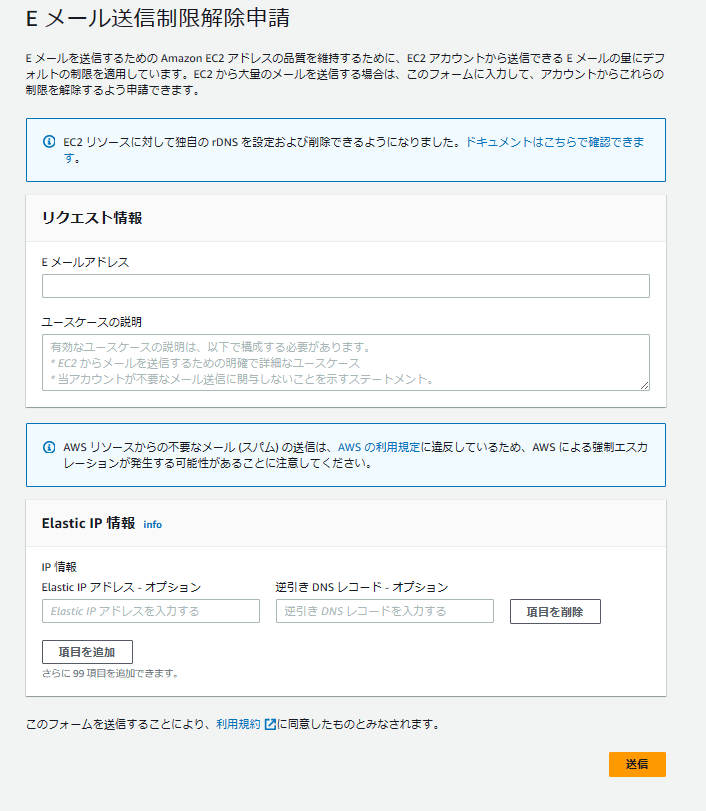Image resolution: width=706 pixels, height=811 pixels.
Task: Click the Elastic IP アドレス input field
Action: (x=151, y=611)
